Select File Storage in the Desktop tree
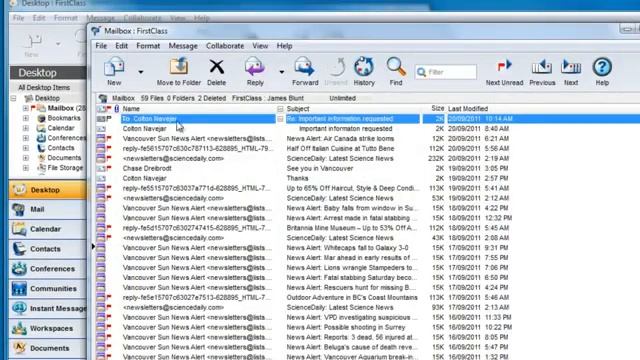 coord(65,168)
